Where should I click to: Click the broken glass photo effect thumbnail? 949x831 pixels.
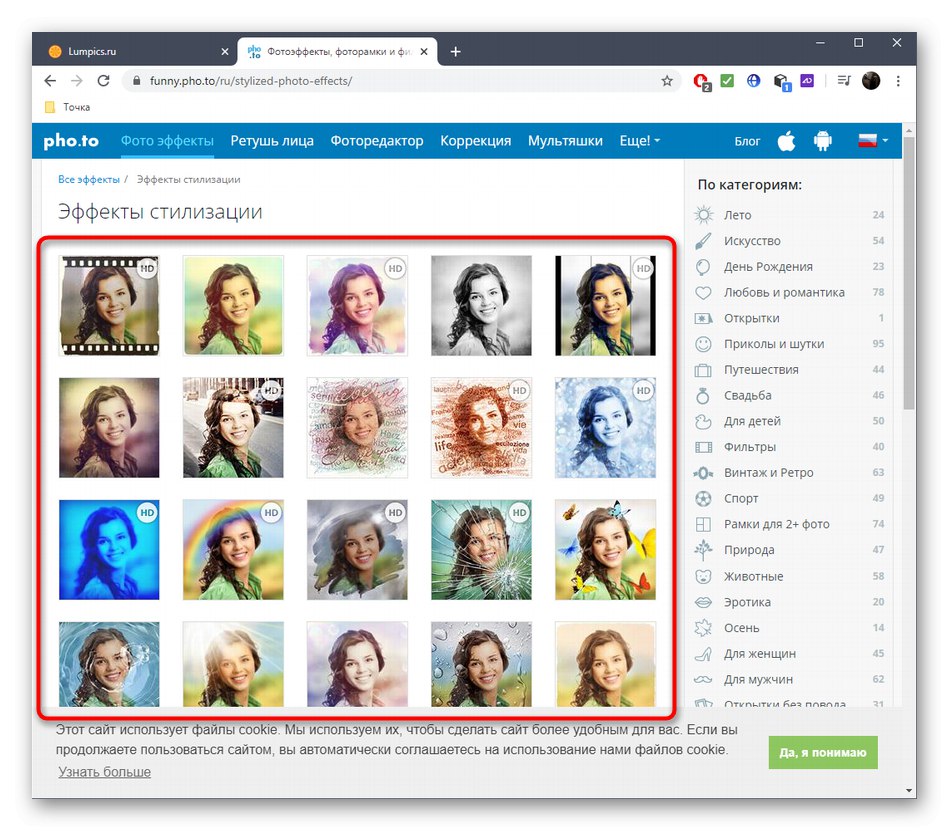pyautogui.click(x=481, y=550)
